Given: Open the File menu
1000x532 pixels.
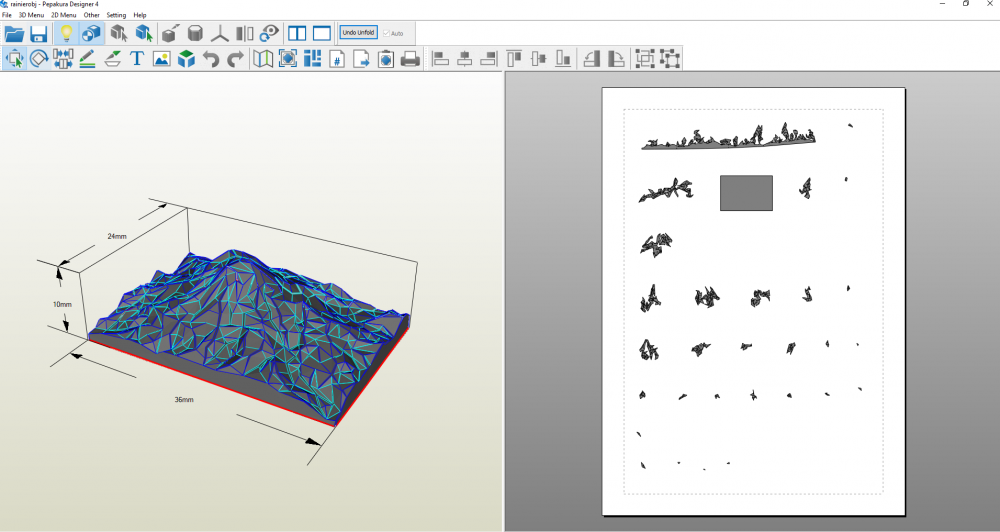Looking at the screenshot, I should click(7, 16).
